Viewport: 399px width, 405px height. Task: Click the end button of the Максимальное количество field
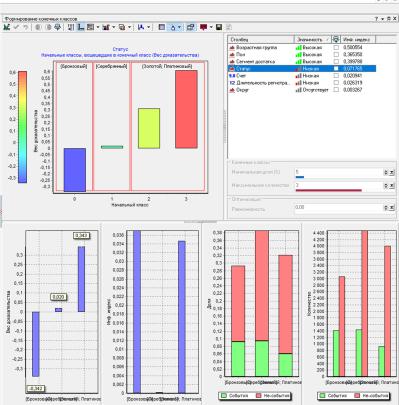[392, 186]
